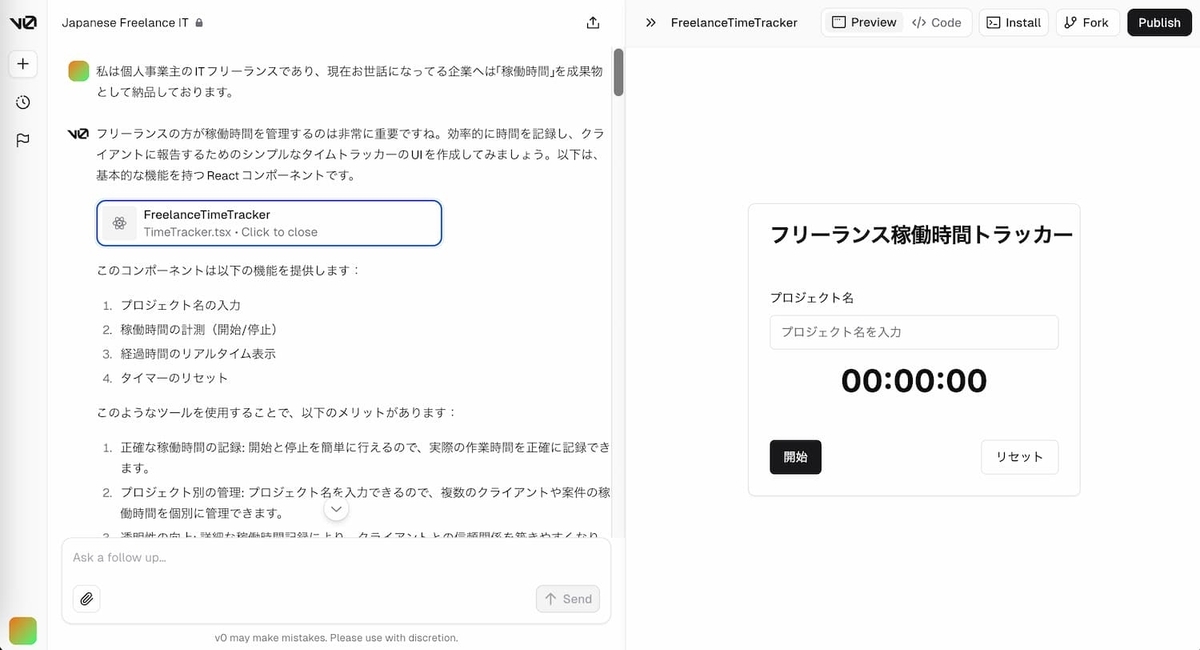
Task: Start a new chat with the plus icon
Action: pos(22,63)
